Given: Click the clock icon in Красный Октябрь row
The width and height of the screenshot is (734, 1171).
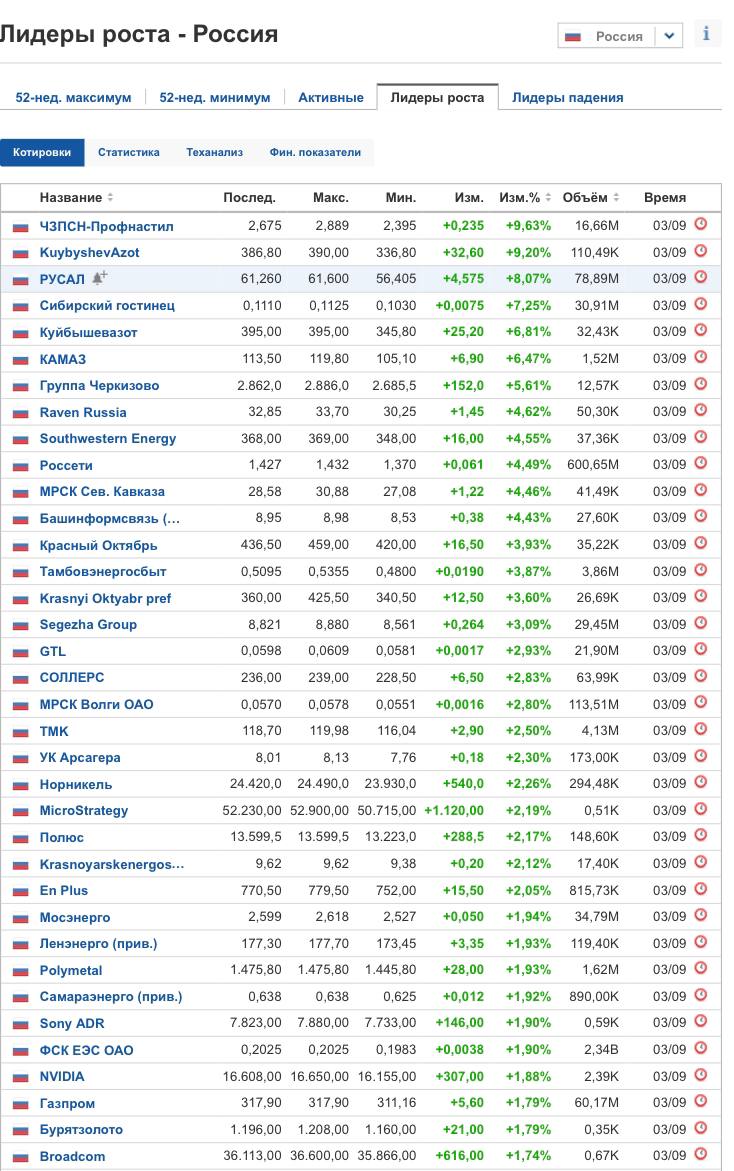Looking at the screenshot, I should pos(700,543).
